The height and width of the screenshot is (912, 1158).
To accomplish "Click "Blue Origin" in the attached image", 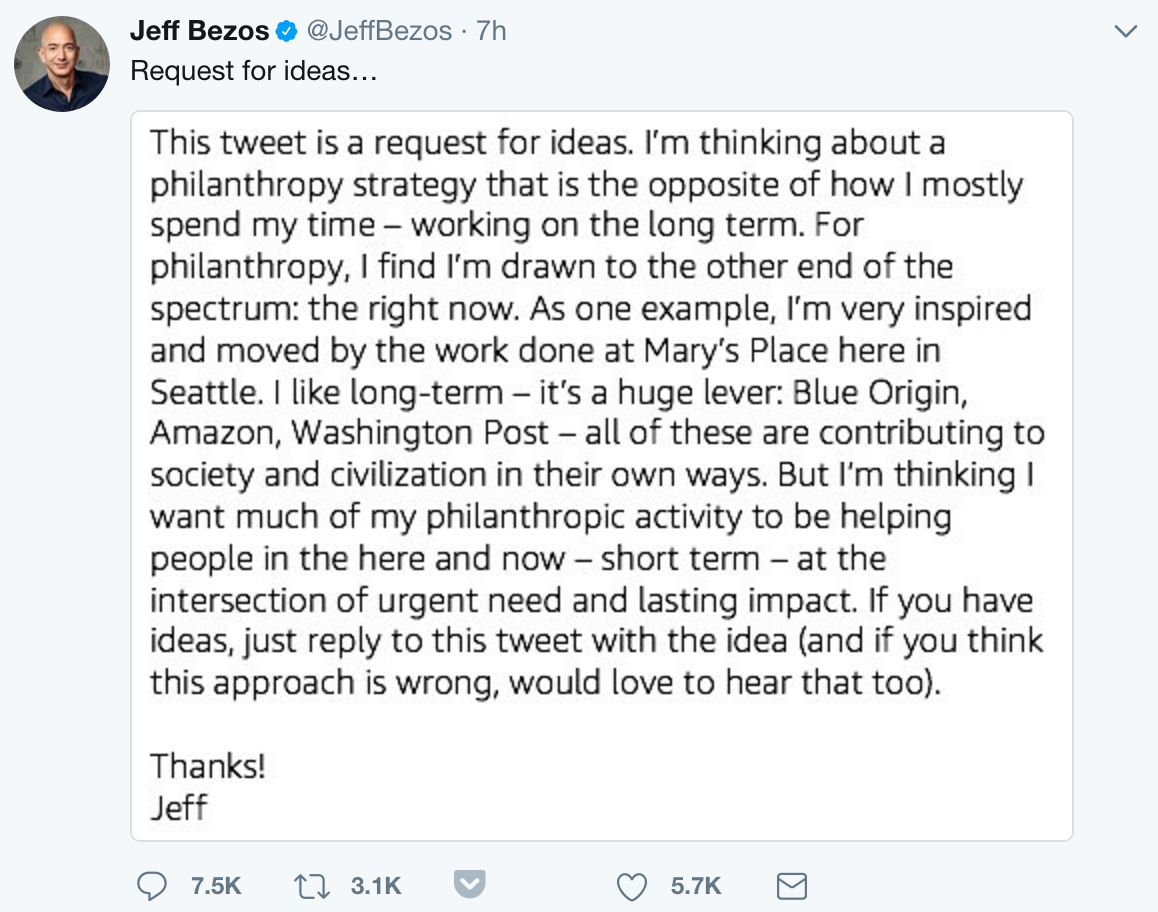I will click(x=878, y=392).
